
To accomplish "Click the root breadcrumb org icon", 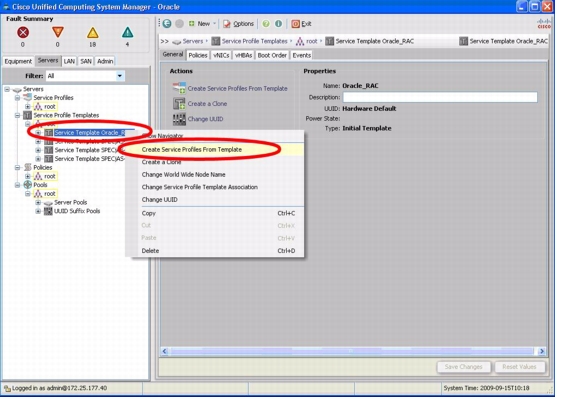I will point(300,41).
